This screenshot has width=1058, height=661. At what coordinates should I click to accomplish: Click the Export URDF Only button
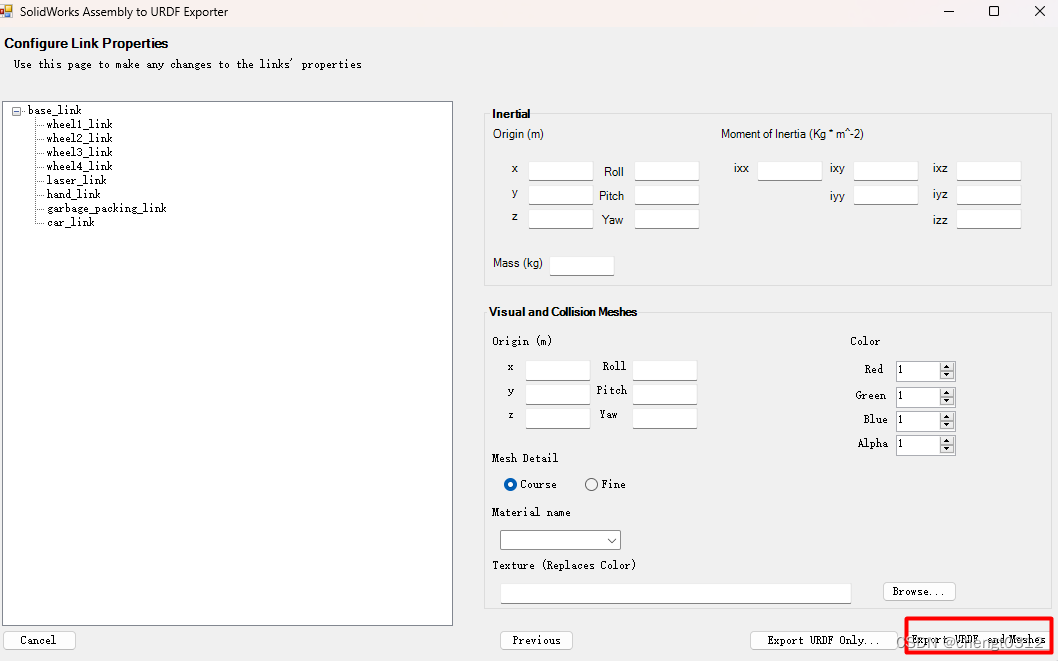pos(824,640)
